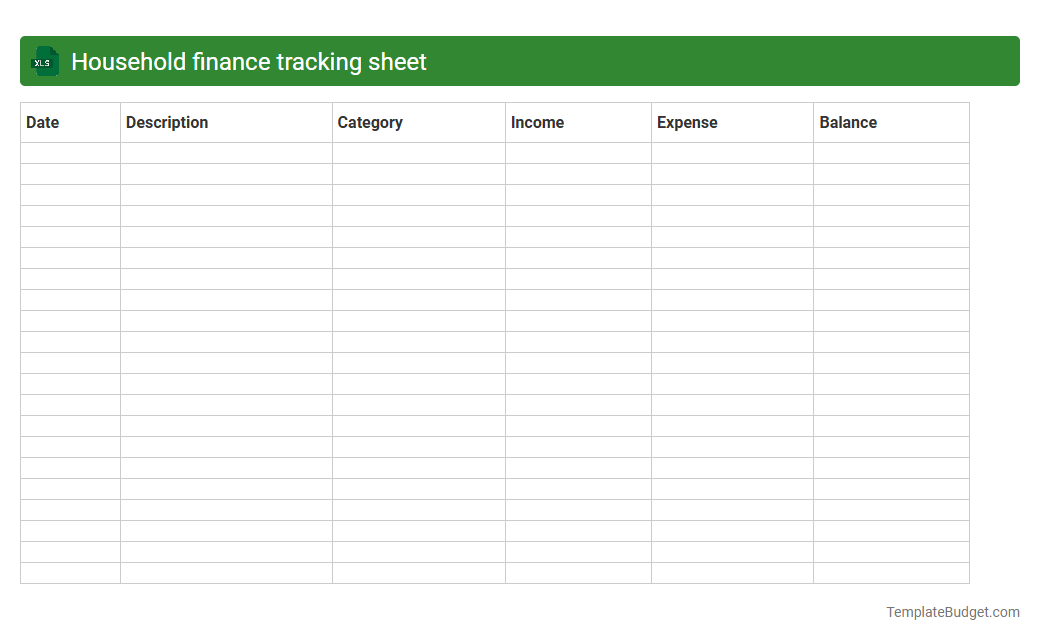The image size is (1040, 641).
Task: Select the first empty cell under Expense
Action: coord(732,152)
